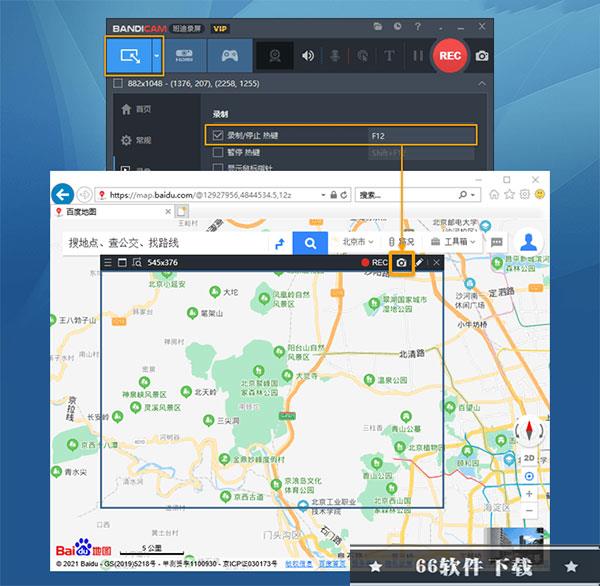
Task: Click the Baidu map place search field
Action: [x=165, y=243]
